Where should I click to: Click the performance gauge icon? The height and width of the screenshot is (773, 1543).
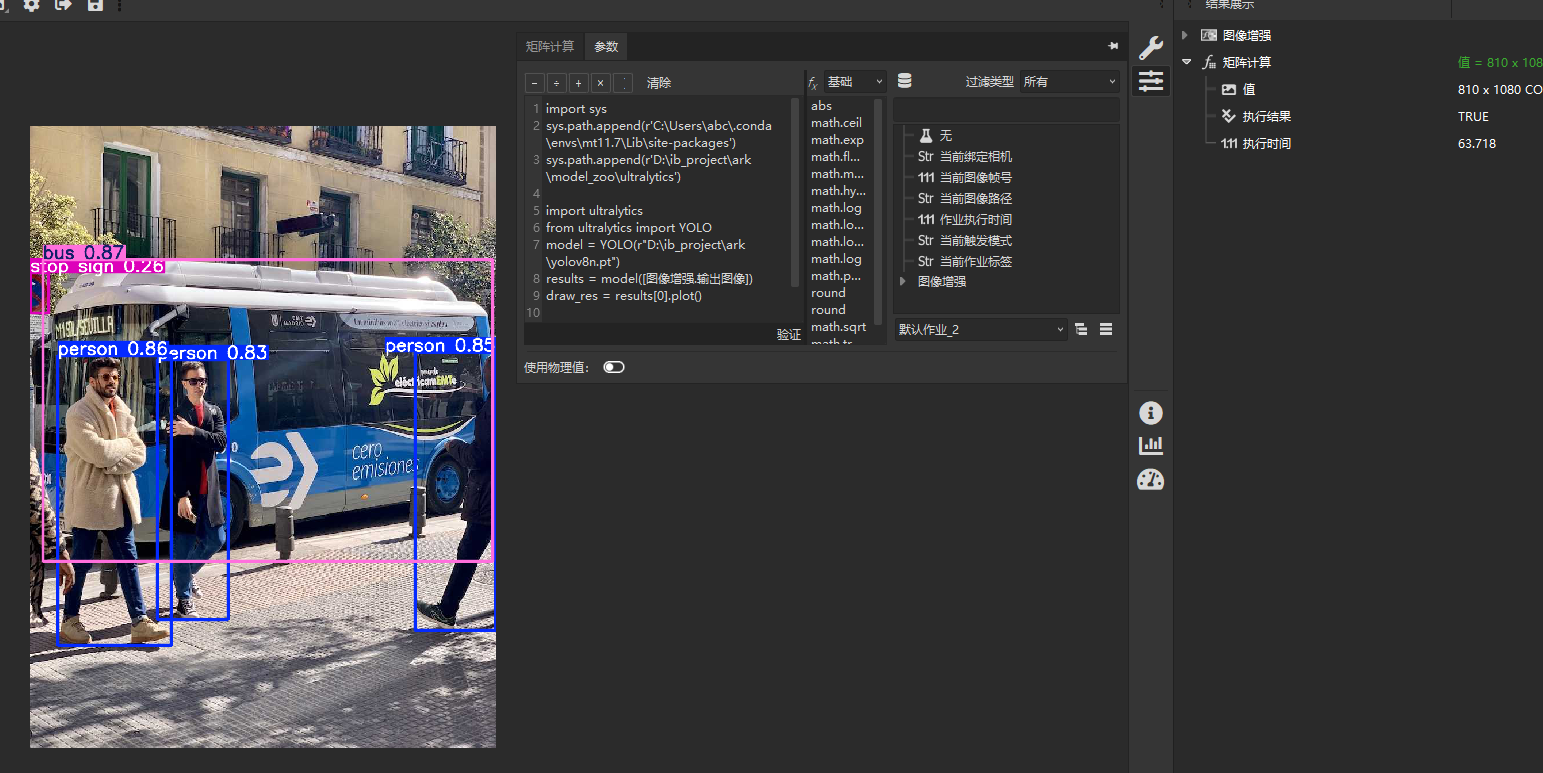[x=1151, y=480]
